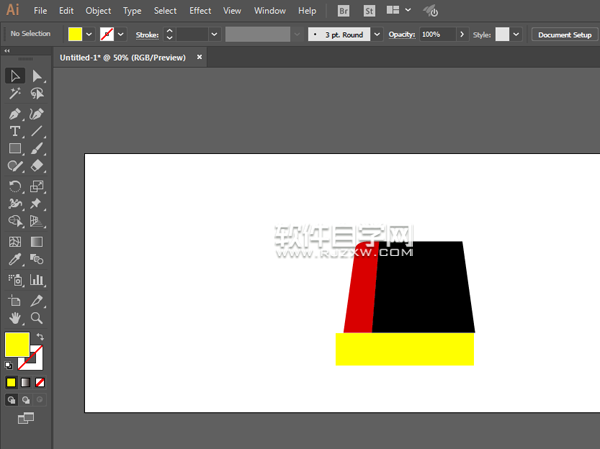Image resolution: width=600 pixels, height=449 pixels.
Task: Open the Object menu
Action: click(98, 11)
